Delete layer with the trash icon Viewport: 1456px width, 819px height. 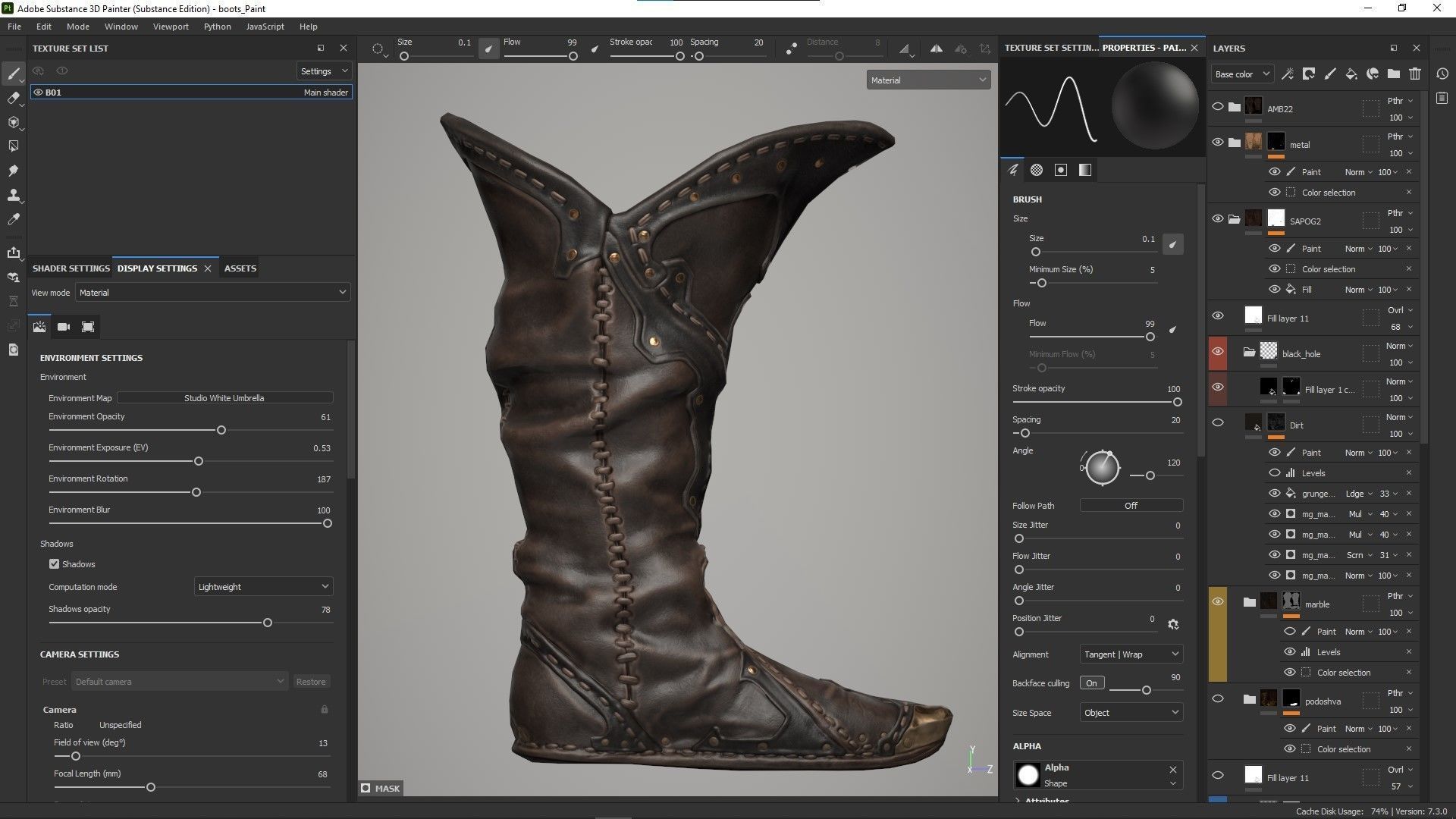point(1414,74)
